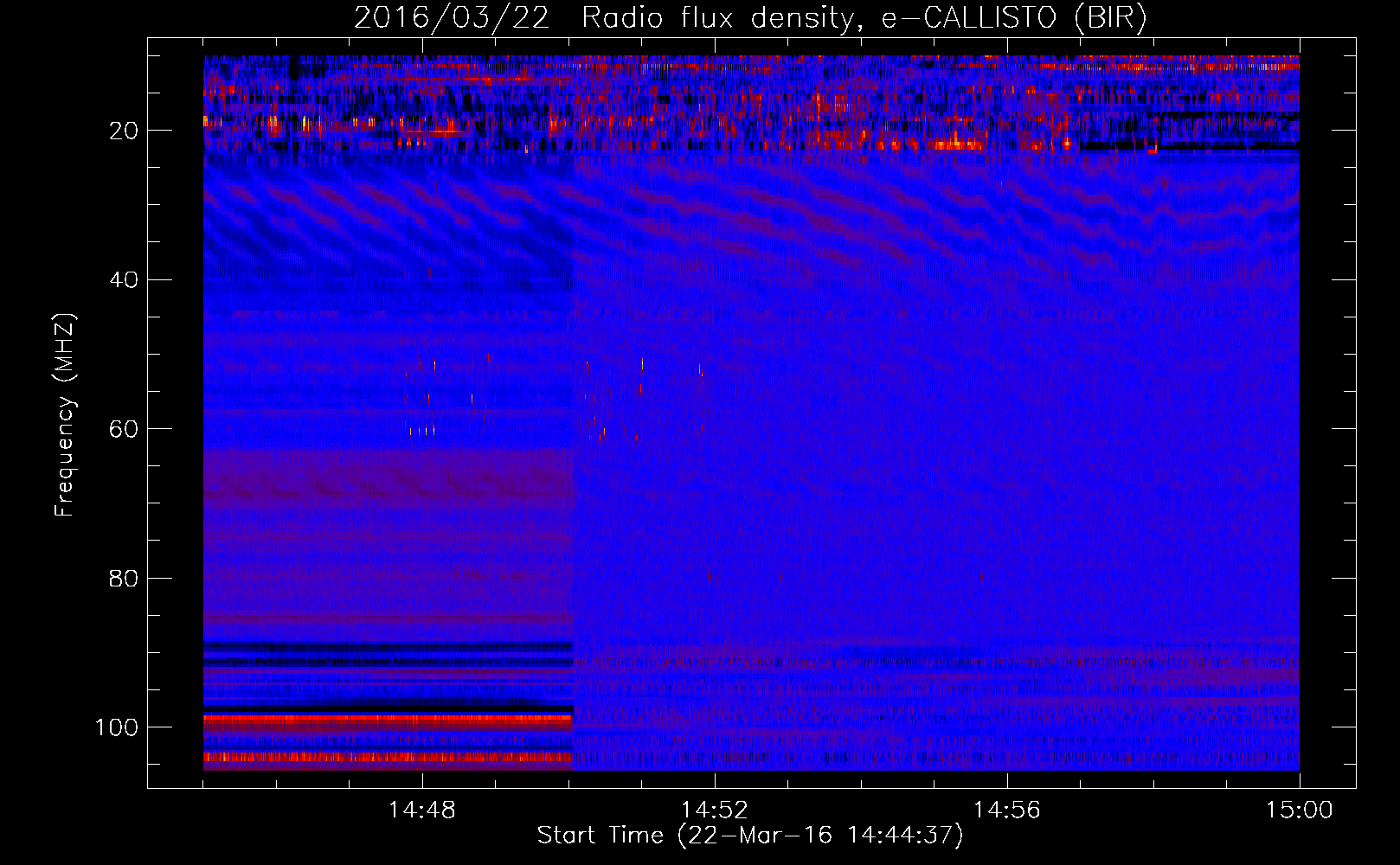The width and height of the screenshot is (1400, 865).
Task: Click the Start Time axis label
Action: (750, 836)
